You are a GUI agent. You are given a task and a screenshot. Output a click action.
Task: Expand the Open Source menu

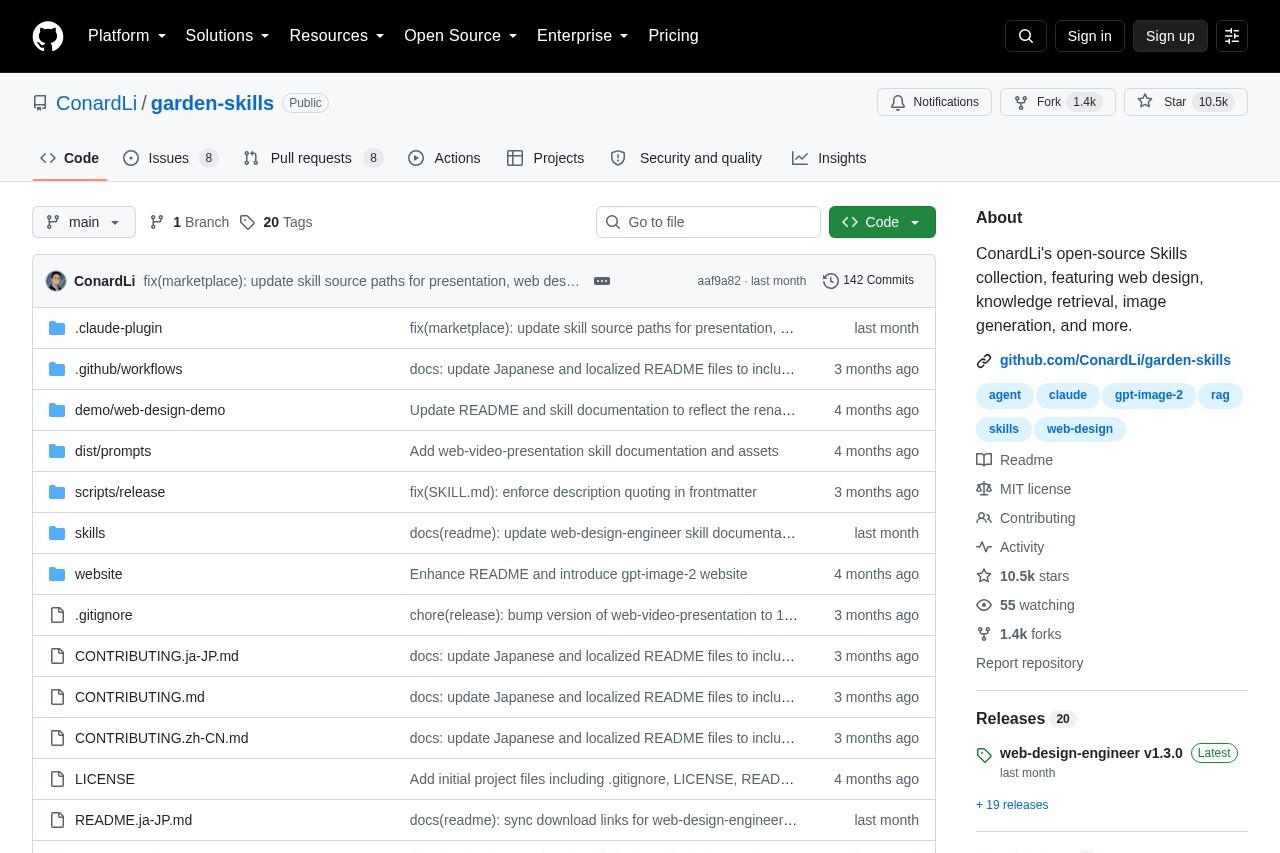[461, 36]
